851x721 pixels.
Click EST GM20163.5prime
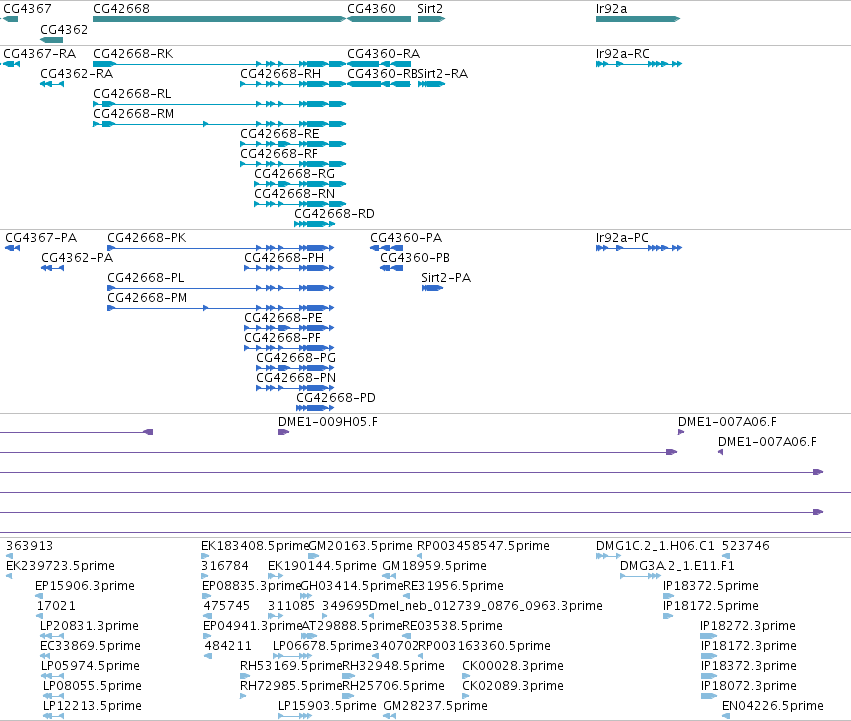(x=360, y=546)
